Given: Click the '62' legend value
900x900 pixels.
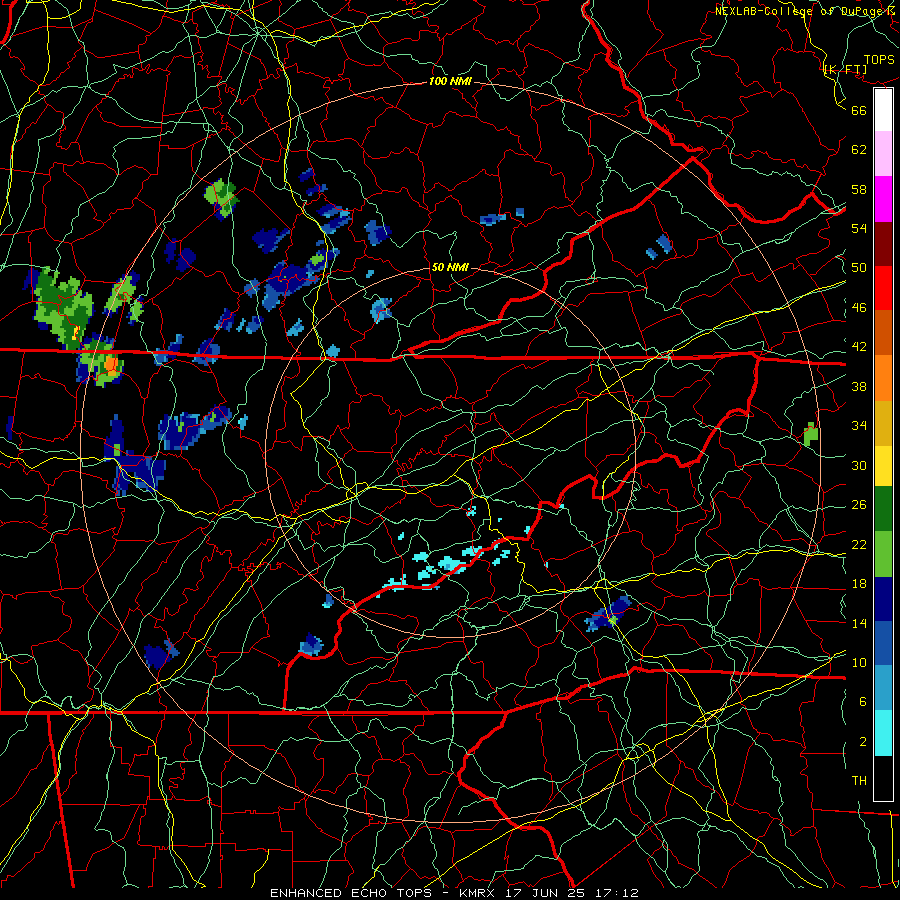Looking at the screenshot, I should (859, 150).
